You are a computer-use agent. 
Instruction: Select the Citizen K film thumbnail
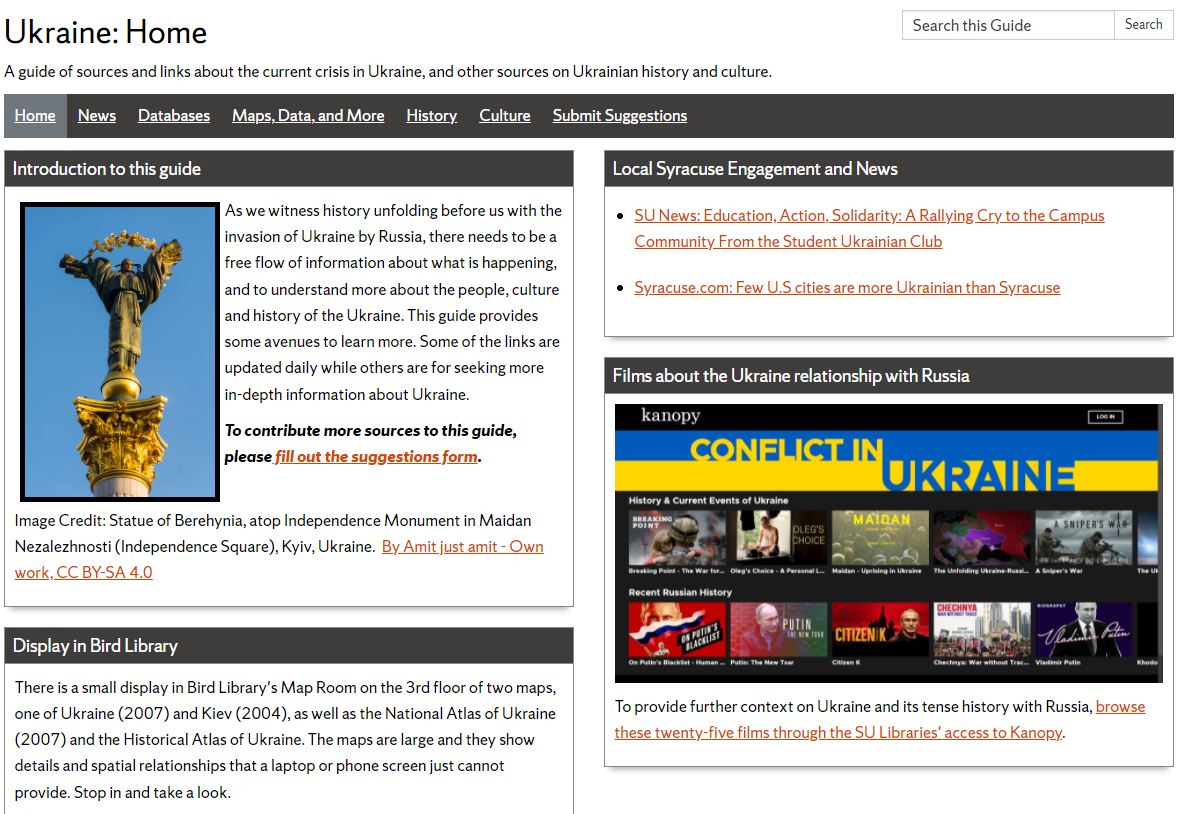click(x=880, y=629)
